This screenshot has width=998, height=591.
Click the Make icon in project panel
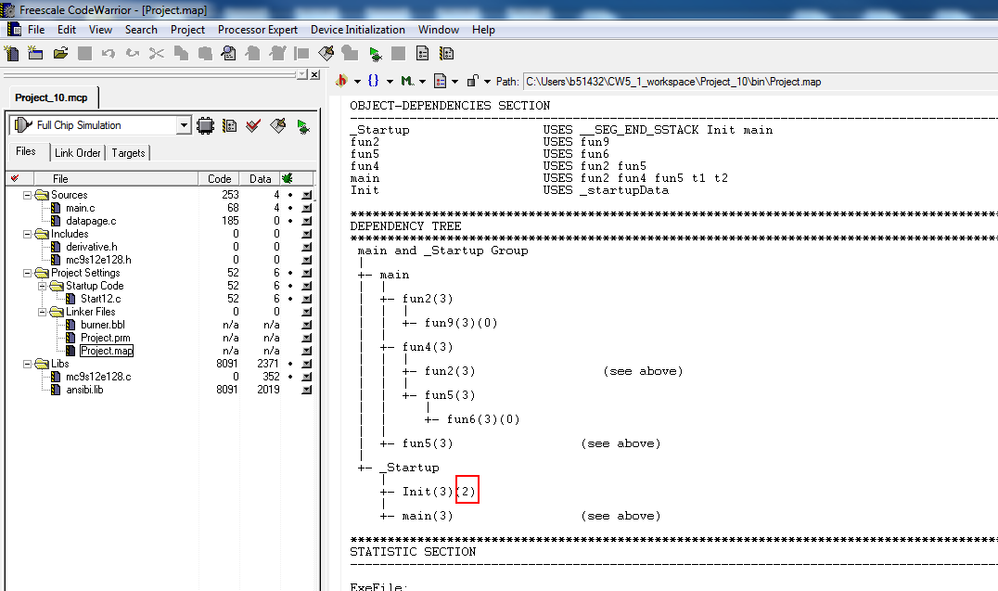[278, 125]
